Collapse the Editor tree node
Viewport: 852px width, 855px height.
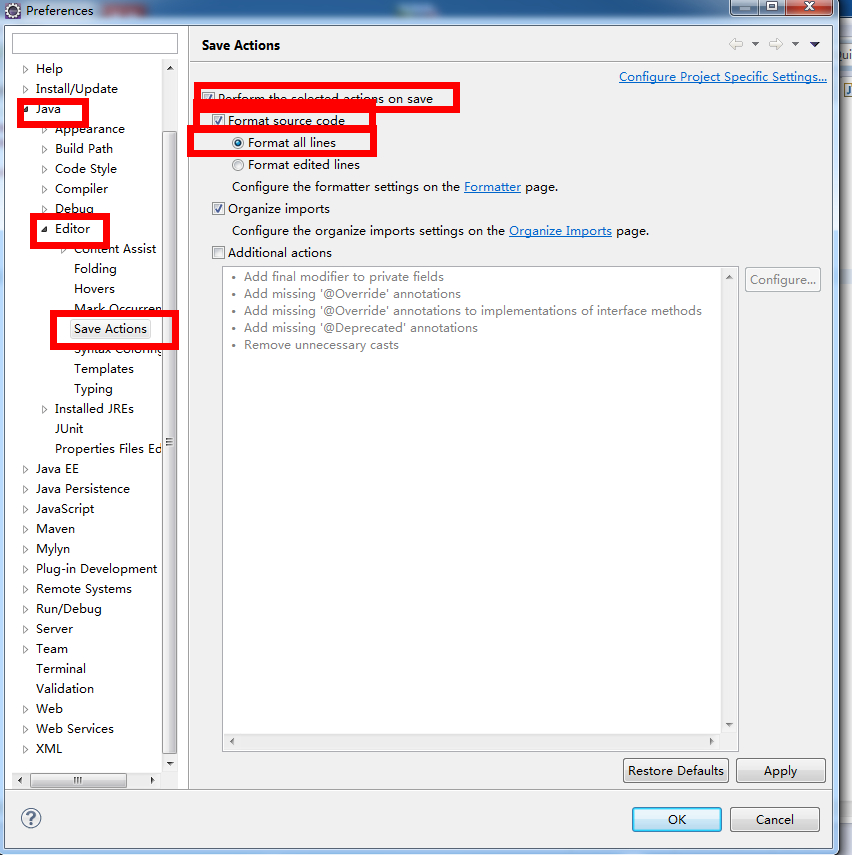pyautogui.click(x=44, y=229)
